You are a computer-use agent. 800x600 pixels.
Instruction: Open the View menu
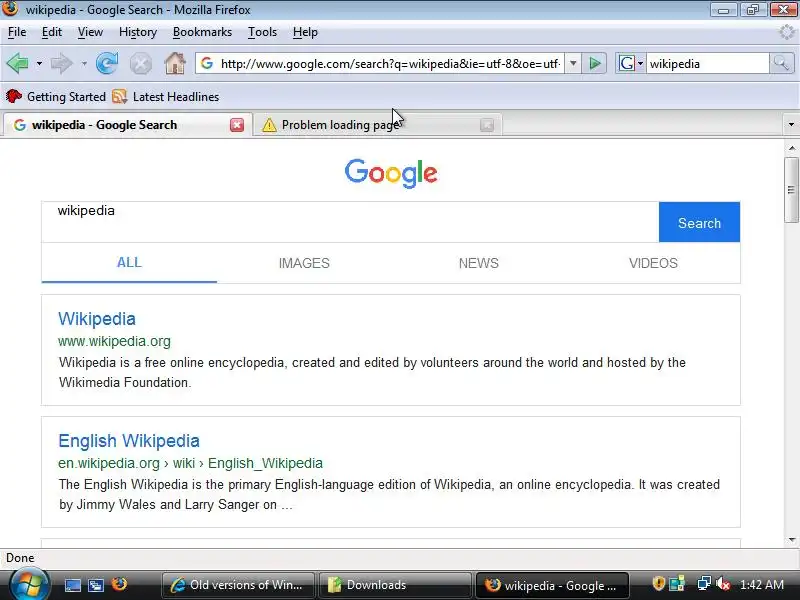tap(90, 32)
